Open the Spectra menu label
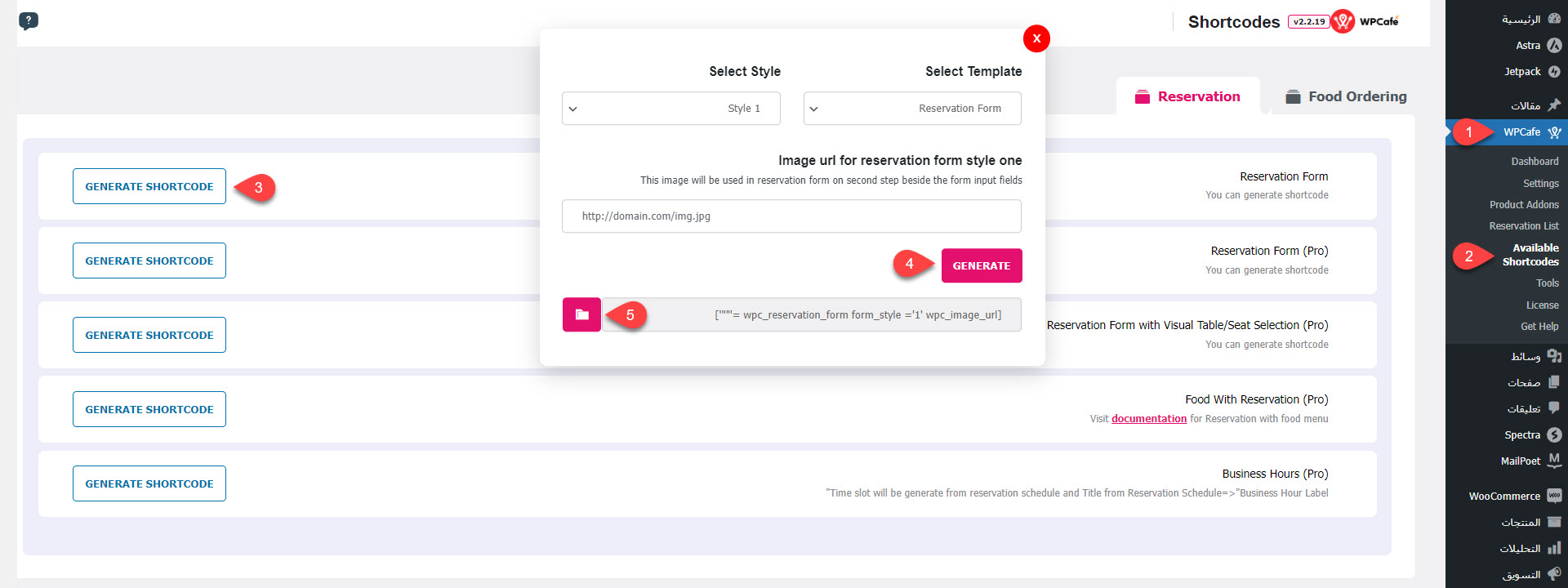Image resolution: width=1568 pixels, height=588 pixels. point(1522,435)
